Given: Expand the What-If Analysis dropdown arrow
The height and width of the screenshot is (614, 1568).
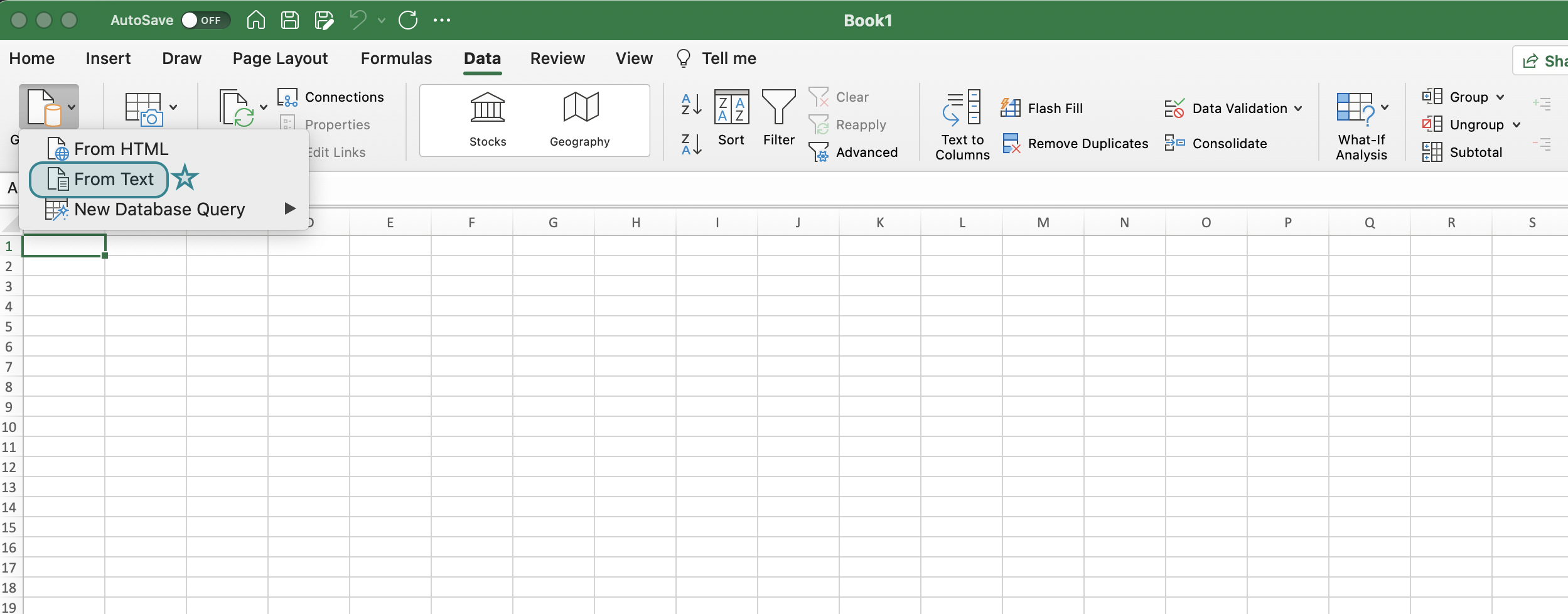Looking at the screenshot, I should [1385, 107].
